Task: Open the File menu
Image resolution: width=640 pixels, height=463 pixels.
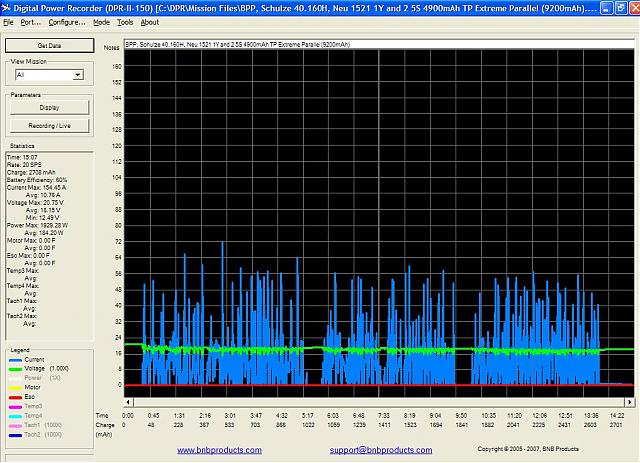Action: [8, 21]
